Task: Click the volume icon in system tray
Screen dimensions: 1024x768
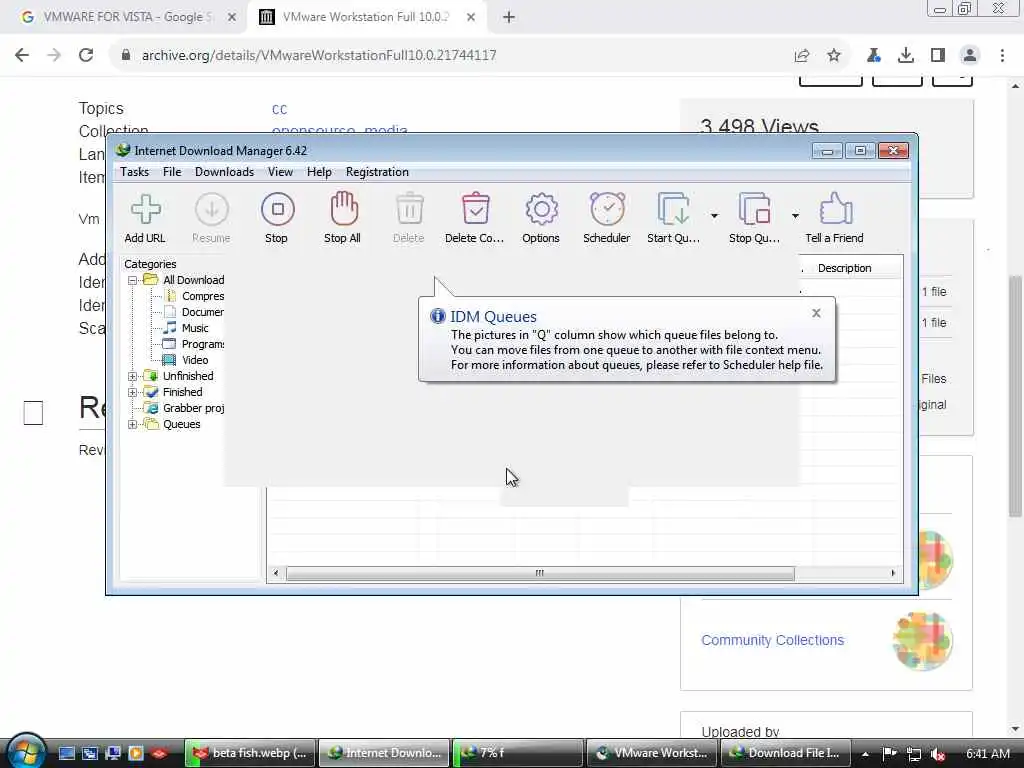Action: tap(938, 754)
